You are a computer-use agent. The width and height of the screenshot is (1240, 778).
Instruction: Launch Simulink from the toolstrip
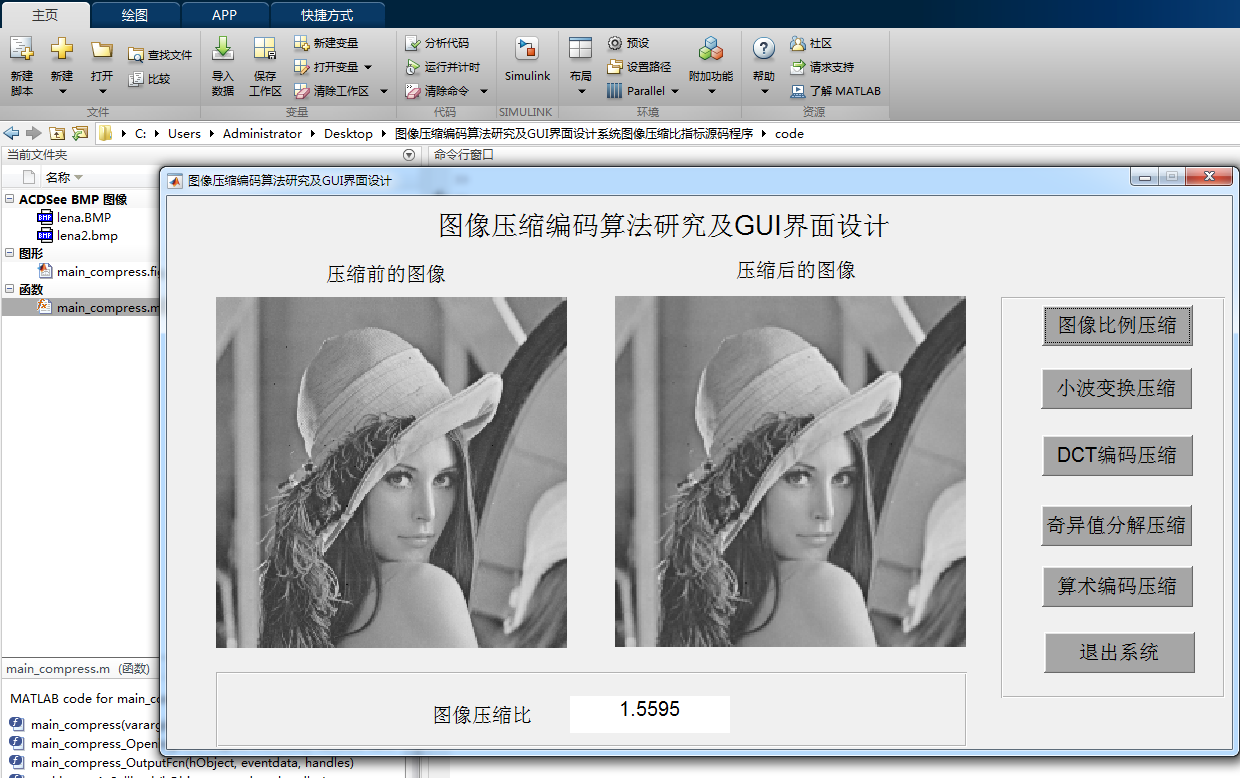pyautogui.click(x=527, y=59)
